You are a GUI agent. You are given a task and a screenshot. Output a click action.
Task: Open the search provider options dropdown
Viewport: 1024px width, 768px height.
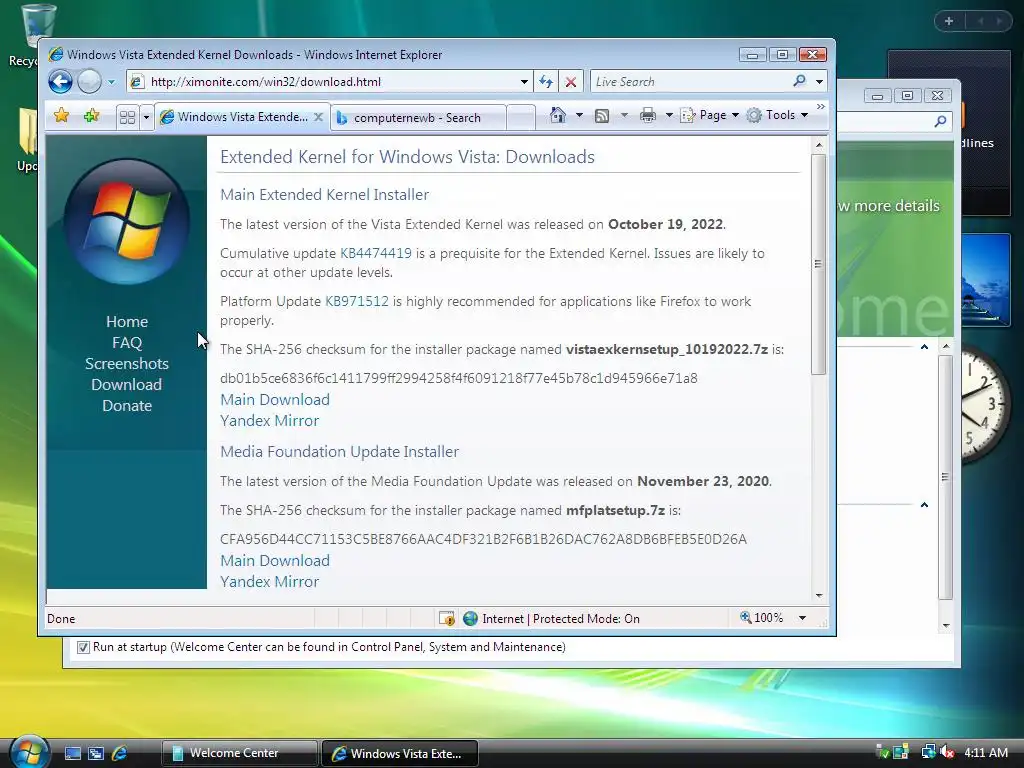[x=819, y=82]
